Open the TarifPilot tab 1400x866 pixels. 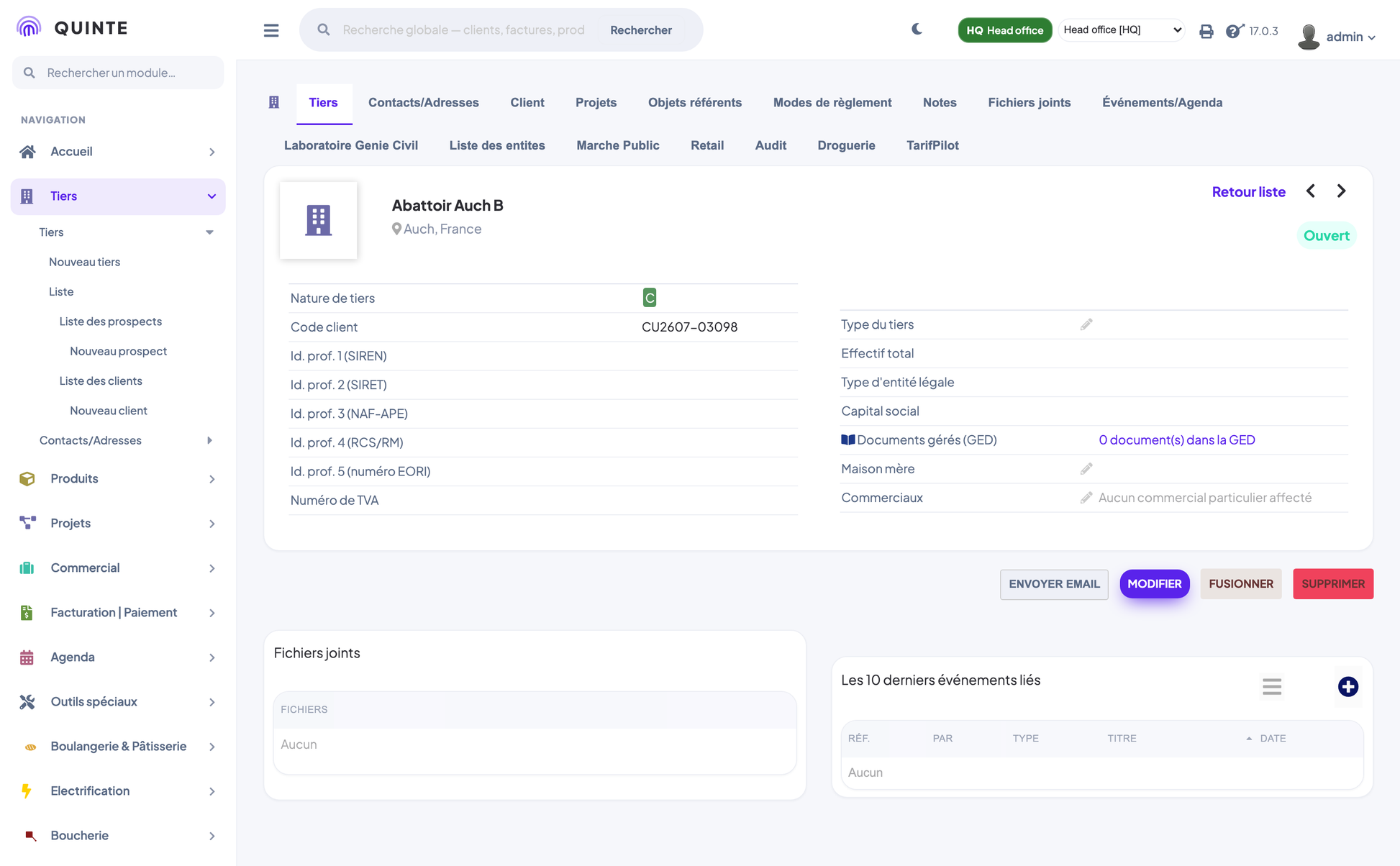click(932, 145)
